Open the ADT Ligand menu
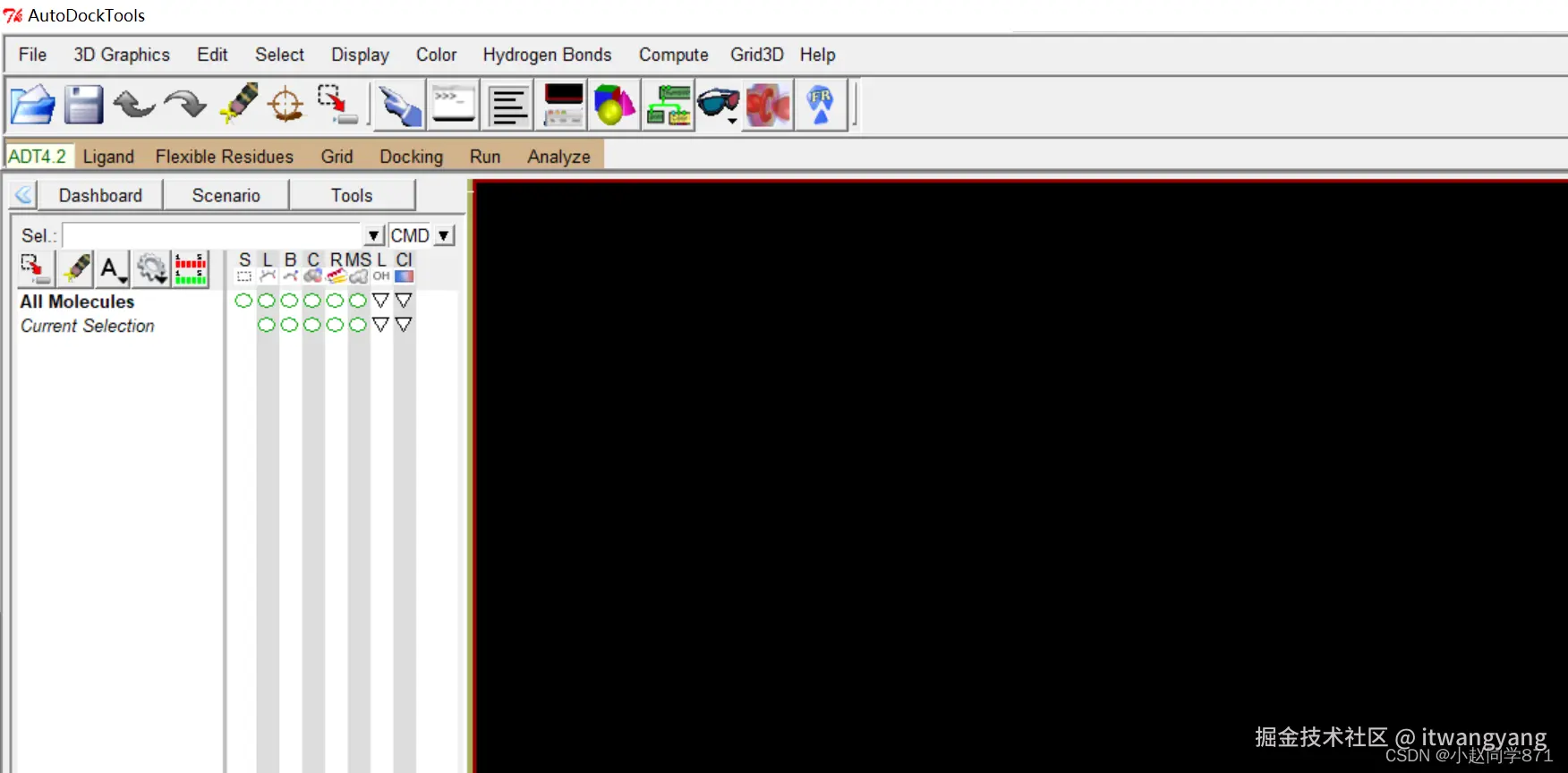 (108, 157)
